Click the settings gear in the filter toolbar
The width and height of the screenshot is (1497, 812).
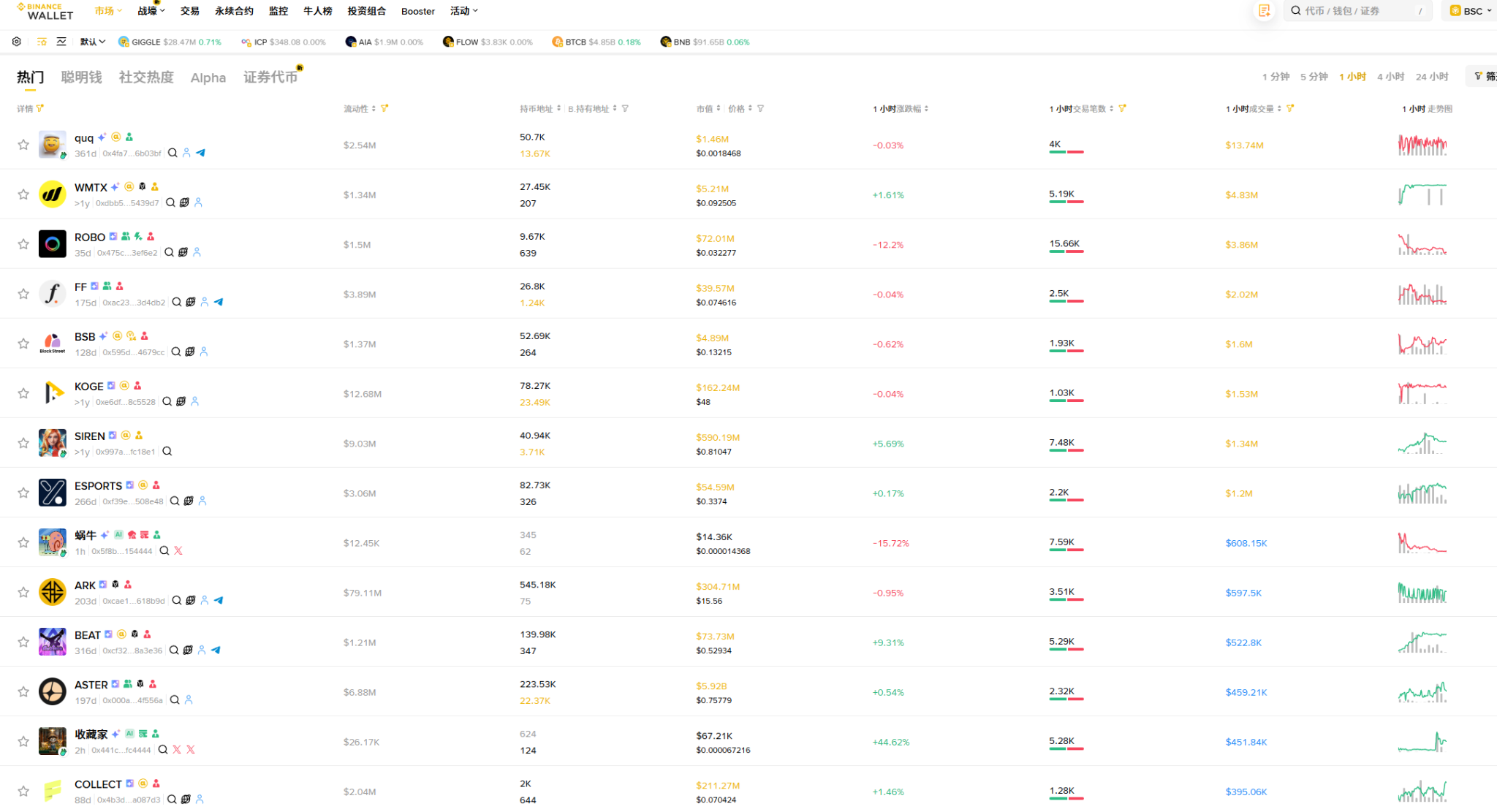coord(16,42)
